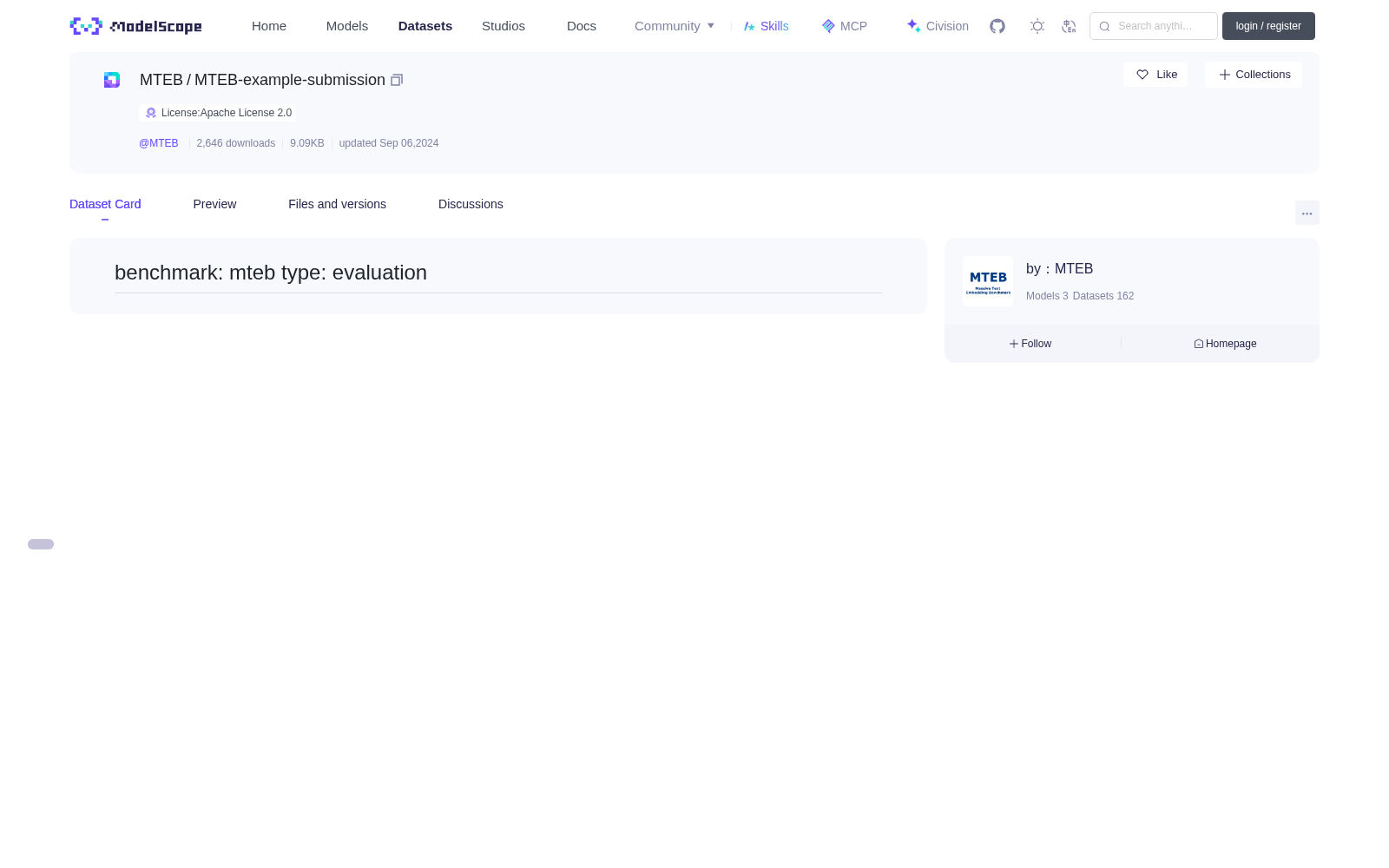Click the 9.09KB size text

307,143
